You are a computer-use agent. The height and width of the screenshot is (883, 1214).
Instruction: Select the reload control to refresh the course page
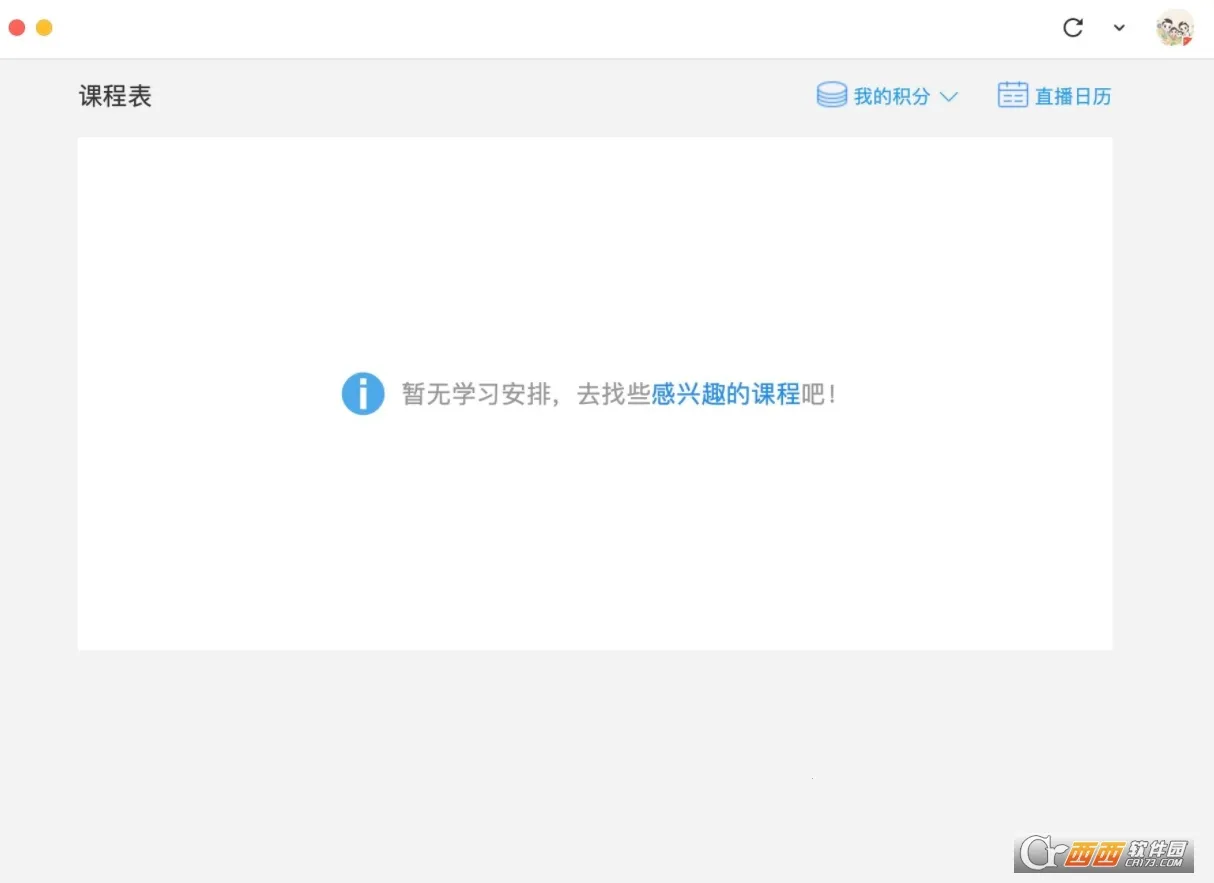pyautogui.click(x=1073, y=28)
